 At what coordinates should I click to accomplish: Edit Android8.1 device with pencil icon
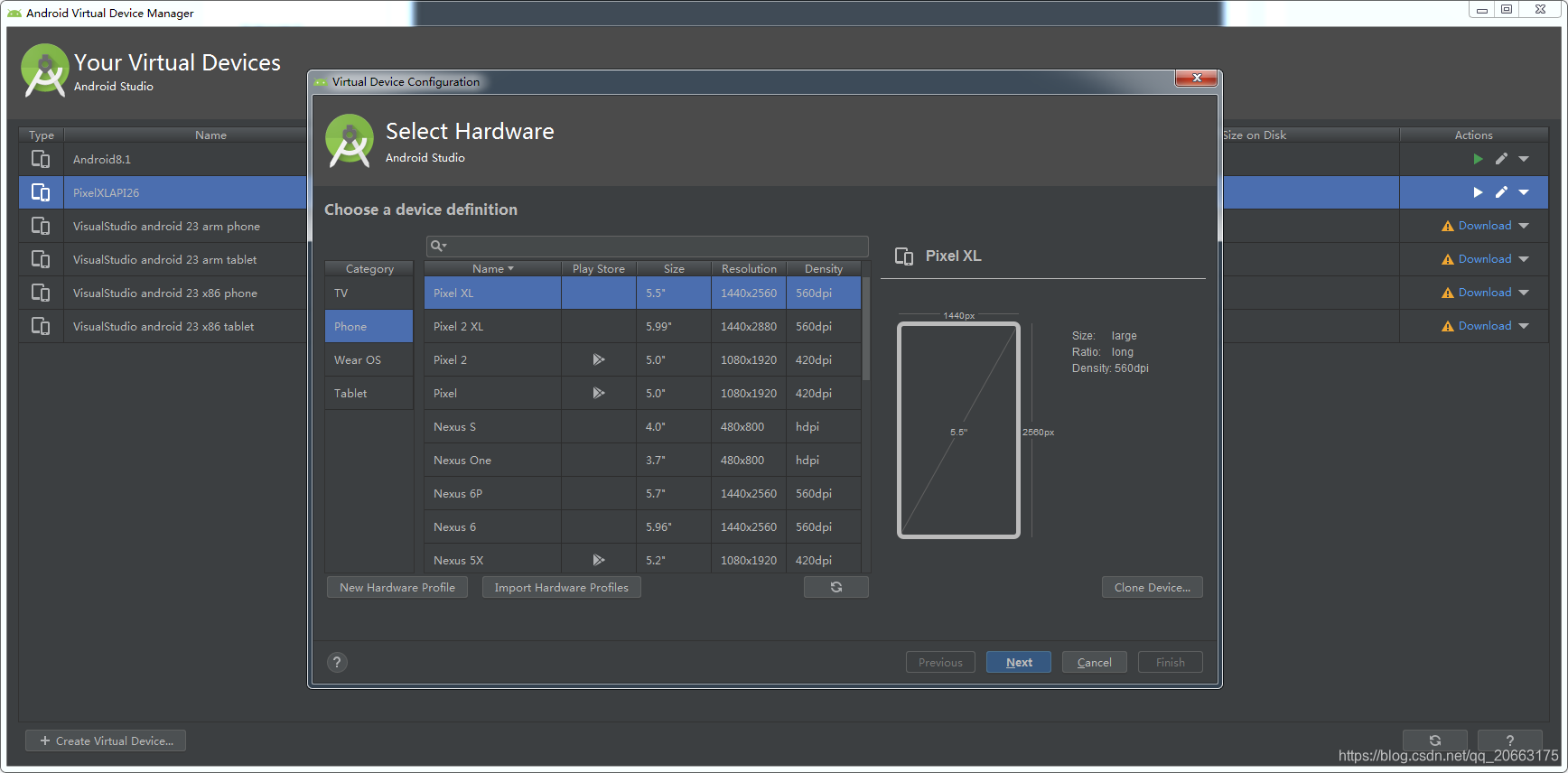(1501, 159)
